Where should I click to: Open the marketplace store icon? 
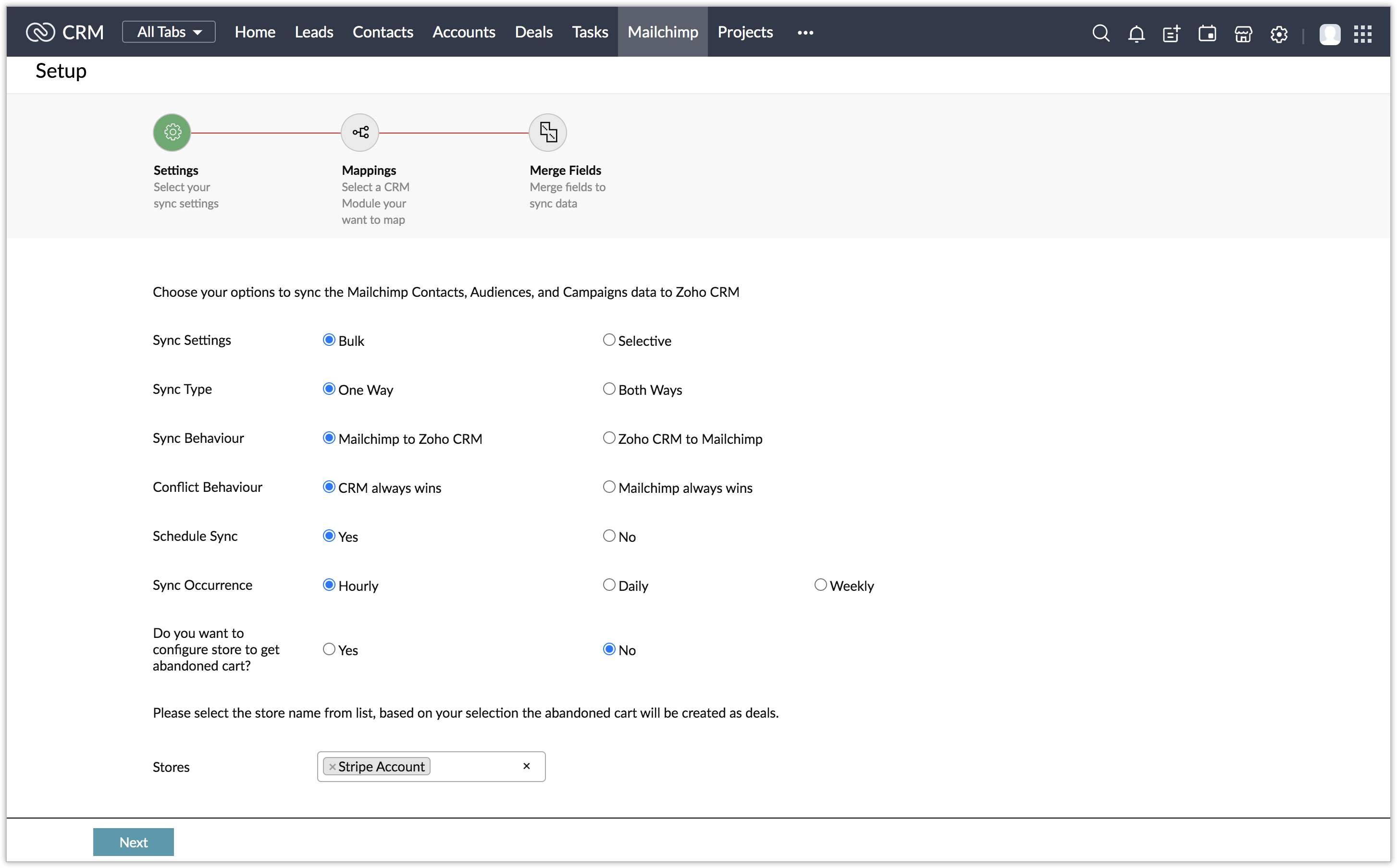pos(1243,34)
